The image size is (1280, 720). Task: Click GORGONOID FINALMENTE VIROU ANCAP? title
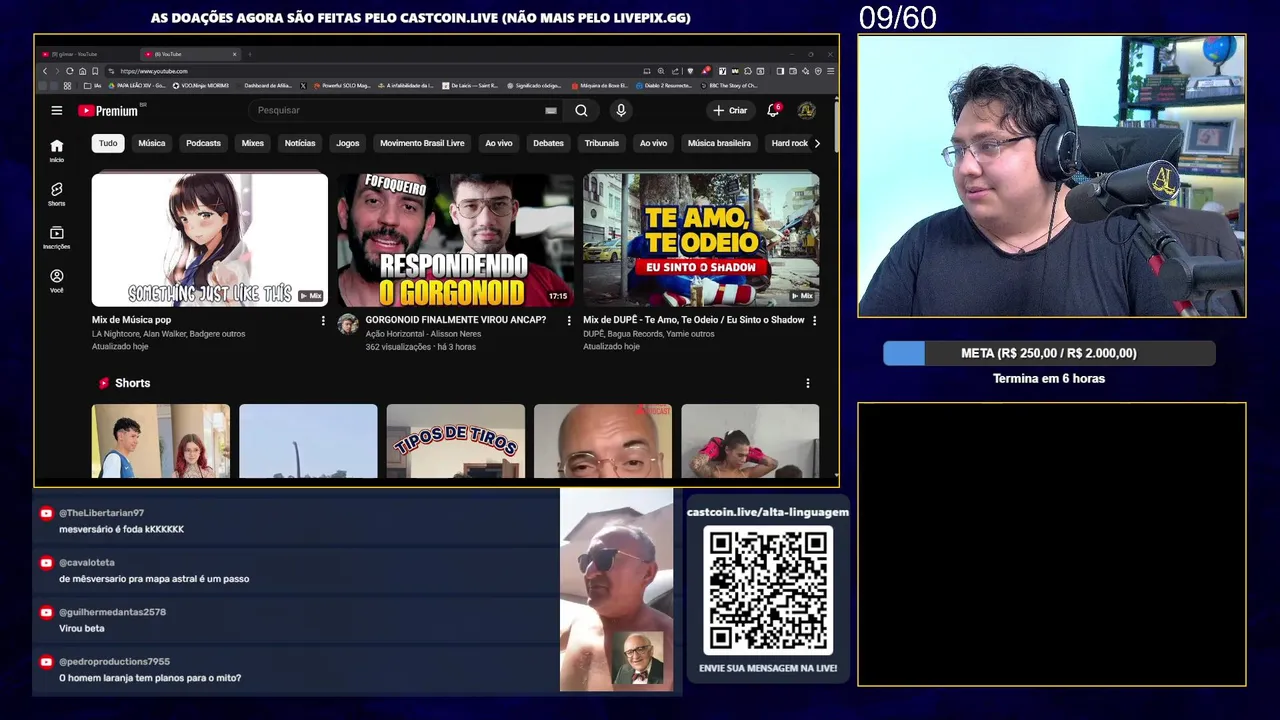456,320
